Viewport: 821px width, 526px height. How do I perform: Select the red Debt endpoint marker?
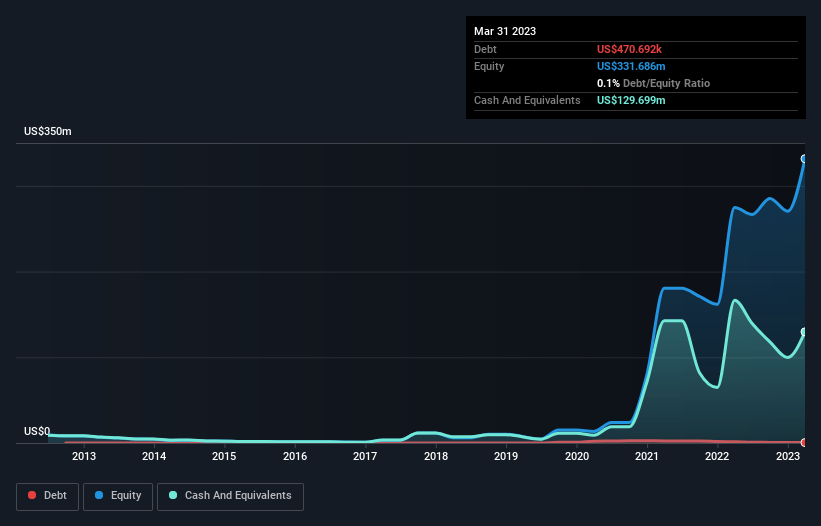point(804,442)
